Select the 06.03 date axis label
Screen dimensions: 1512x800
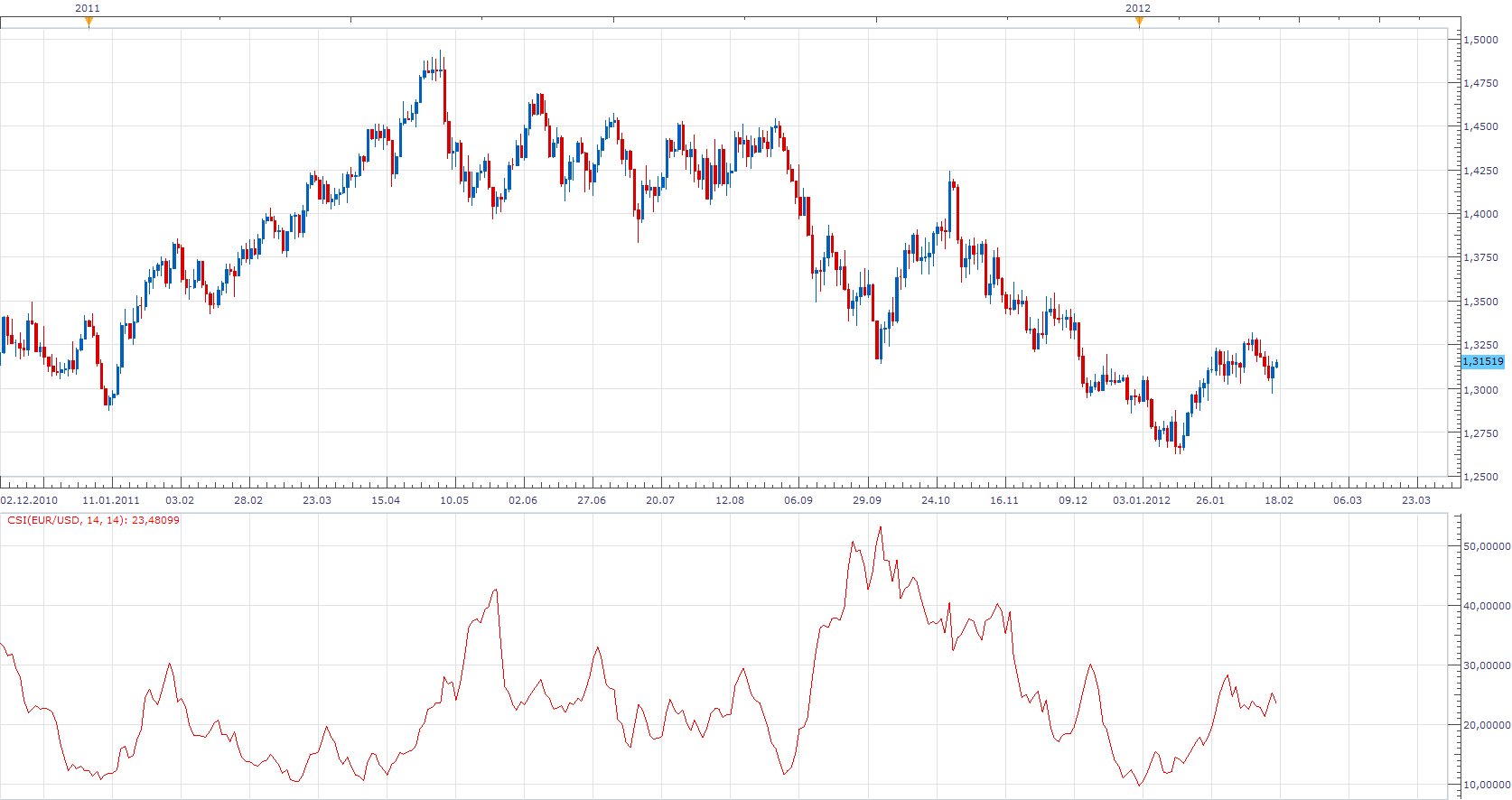tap(1348, 500)
